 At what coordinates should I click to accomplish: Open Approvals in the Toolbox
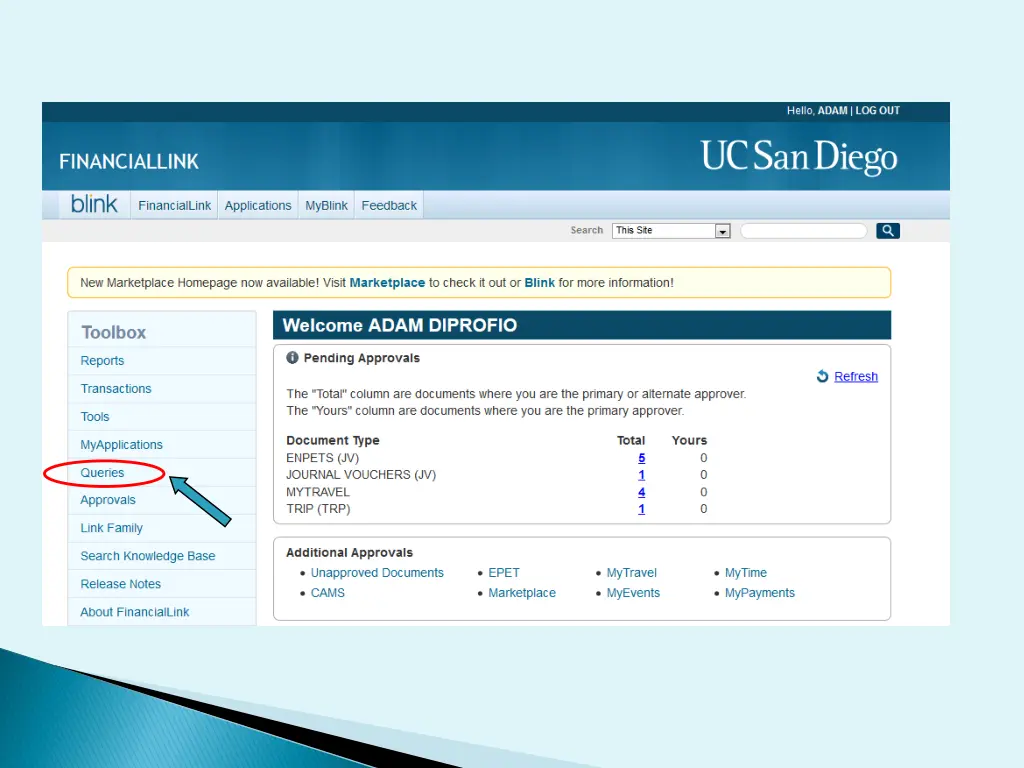[108, 500]
